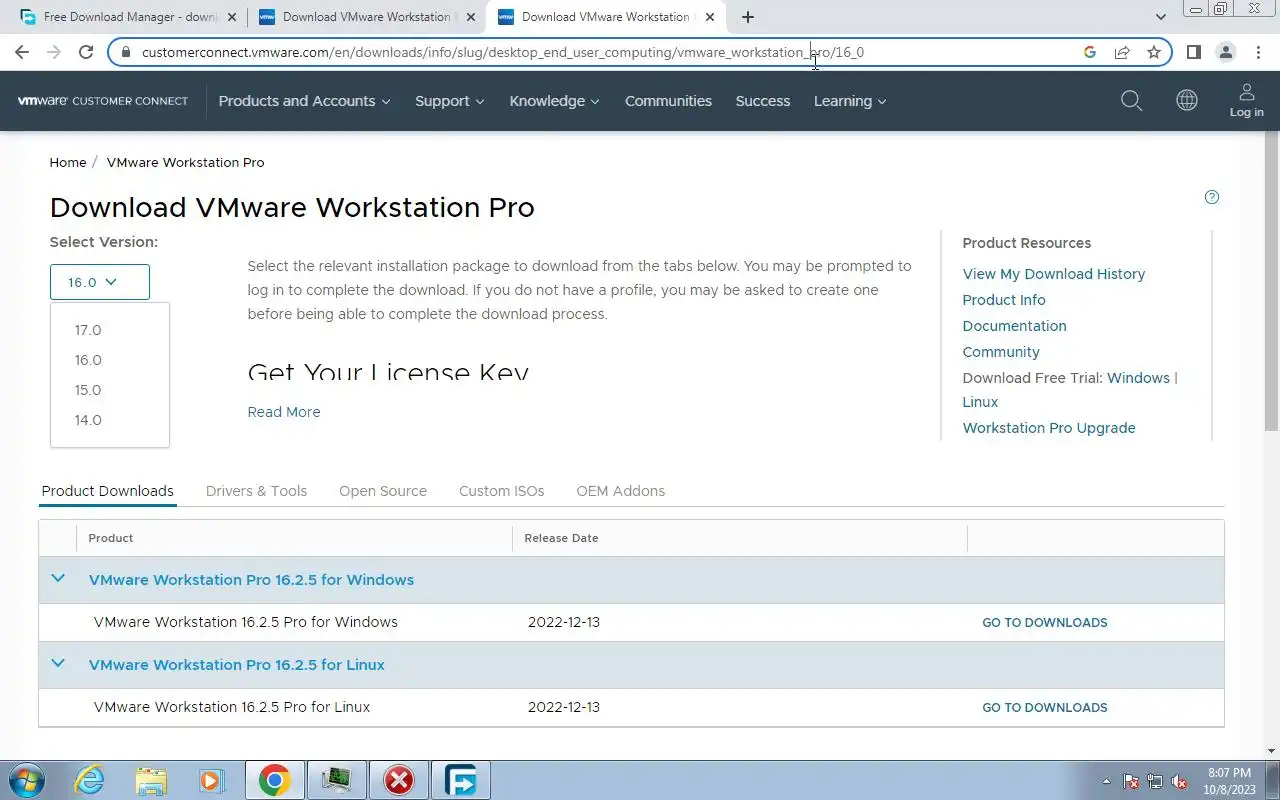Screen dimensions: 1280x800
Task: Go back with the browser back arrow
Action: tap(22, 52)
